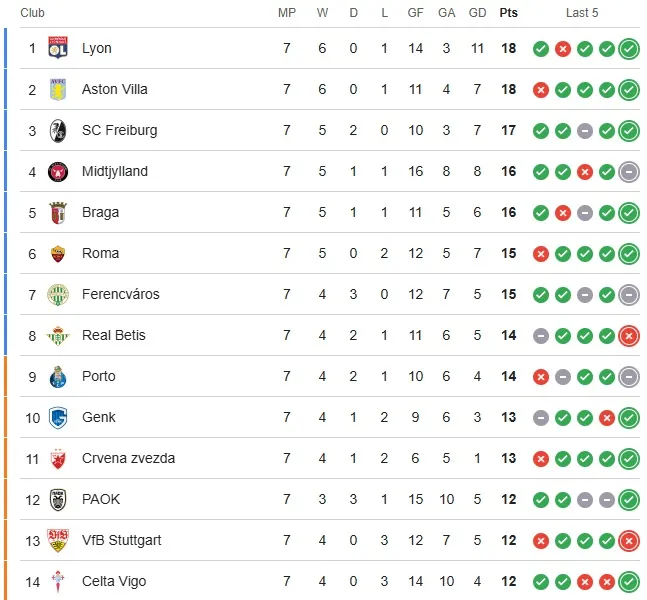Screen dimensions: 647x600
Task: Click the Roma club crest icon
Action: (57, 253)
